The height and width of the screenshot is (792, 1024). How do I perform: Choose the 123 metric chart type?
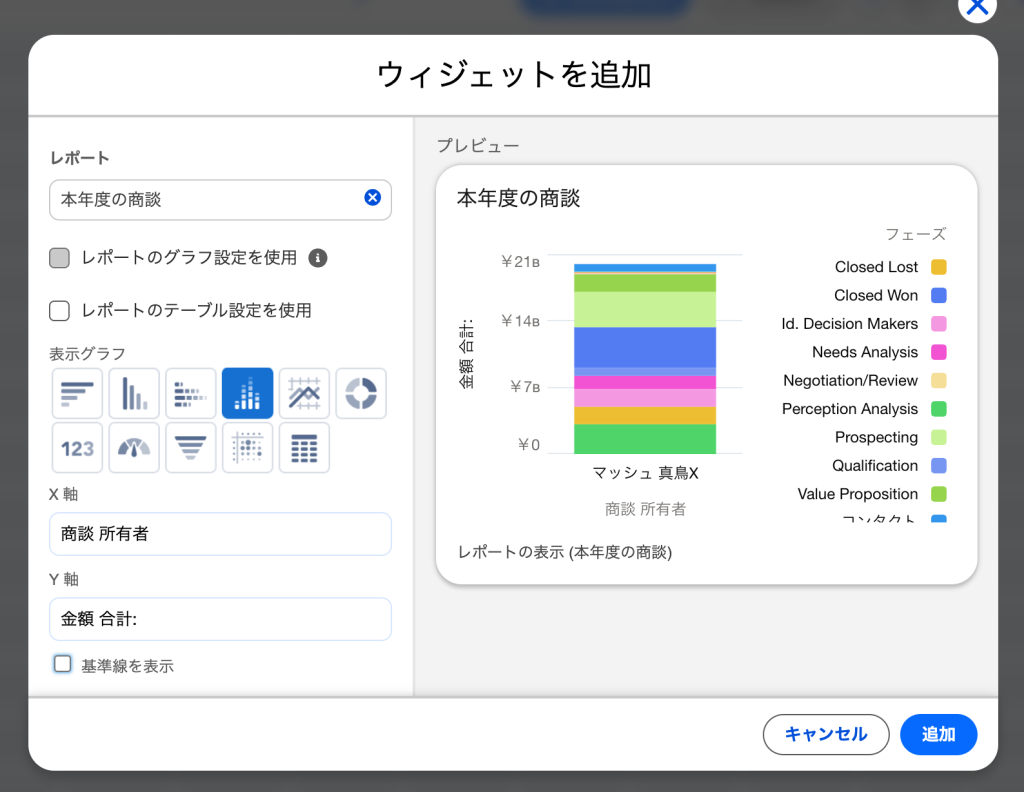(77, 448)
